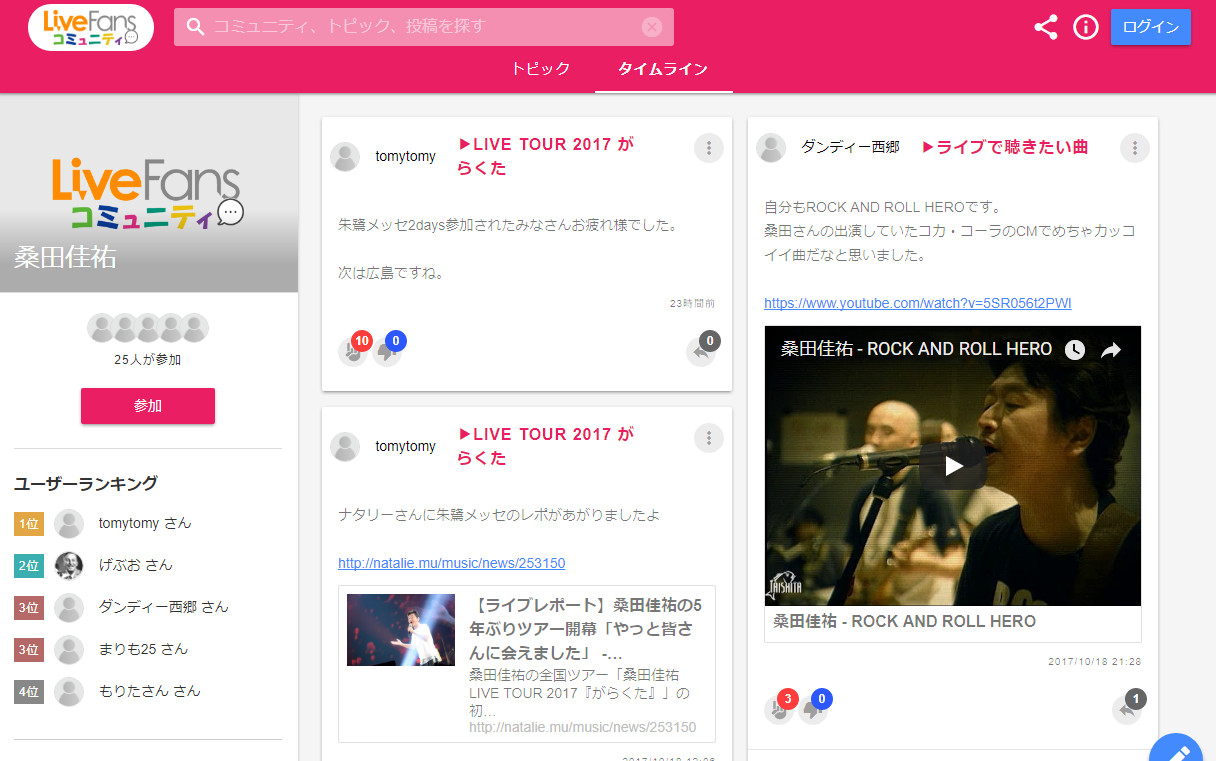Screen dimensions: 1216x761
Task: Click the 25人が参加 member count
Action: tap(148, 360)
